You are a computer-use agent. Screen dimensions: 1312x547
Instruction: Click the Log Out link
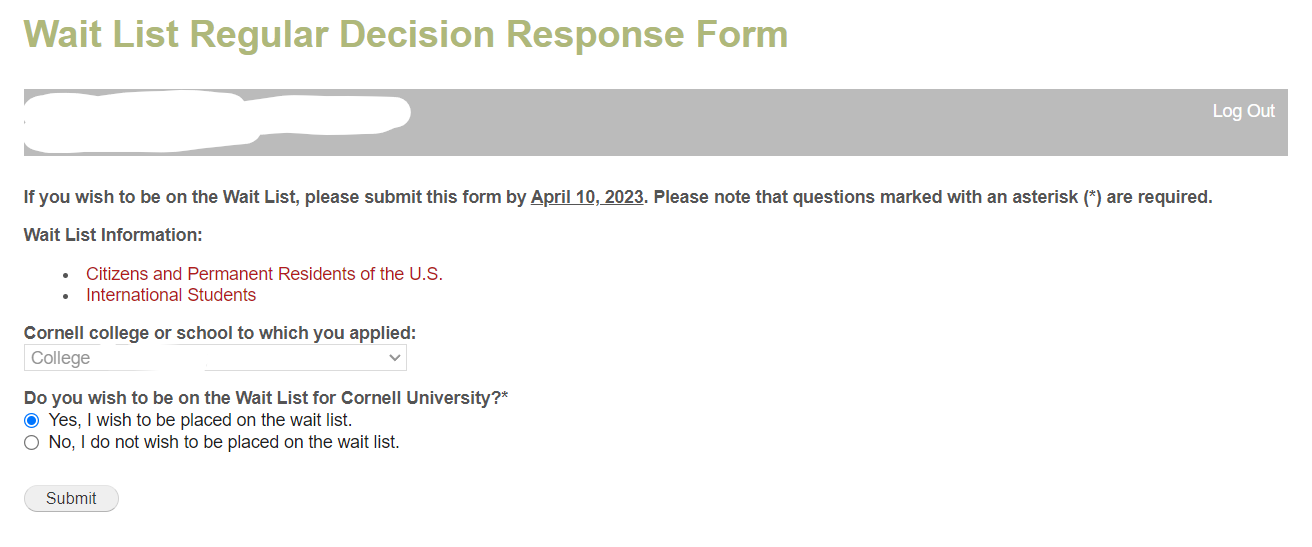1243,111
